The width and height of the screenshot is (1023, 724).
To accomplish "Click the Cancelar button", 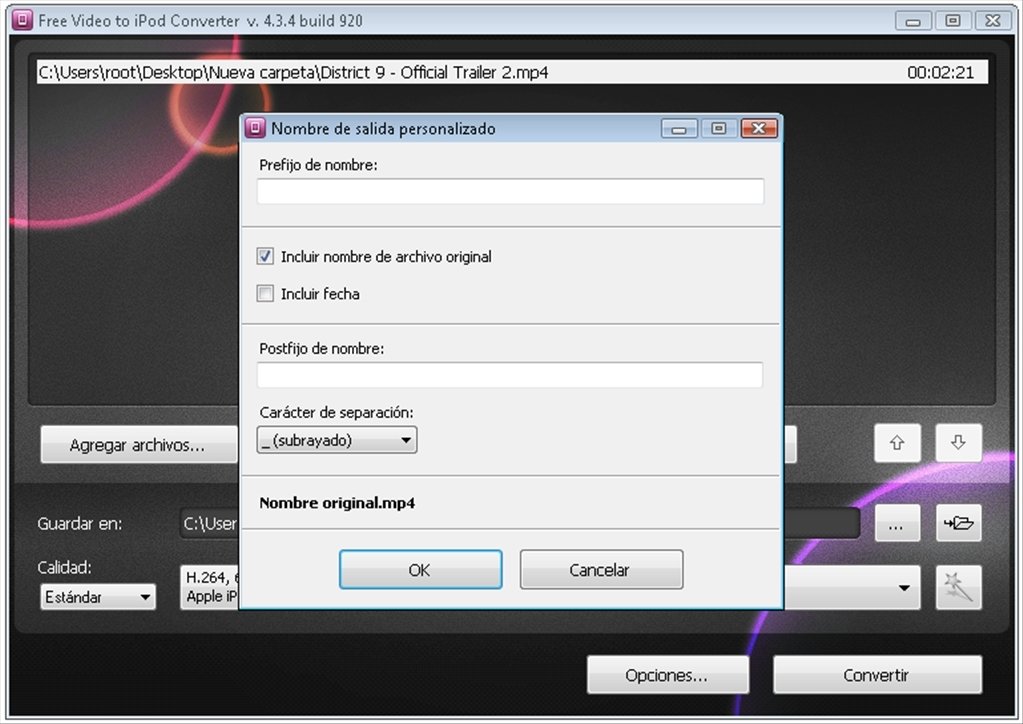I will point(601,569).
